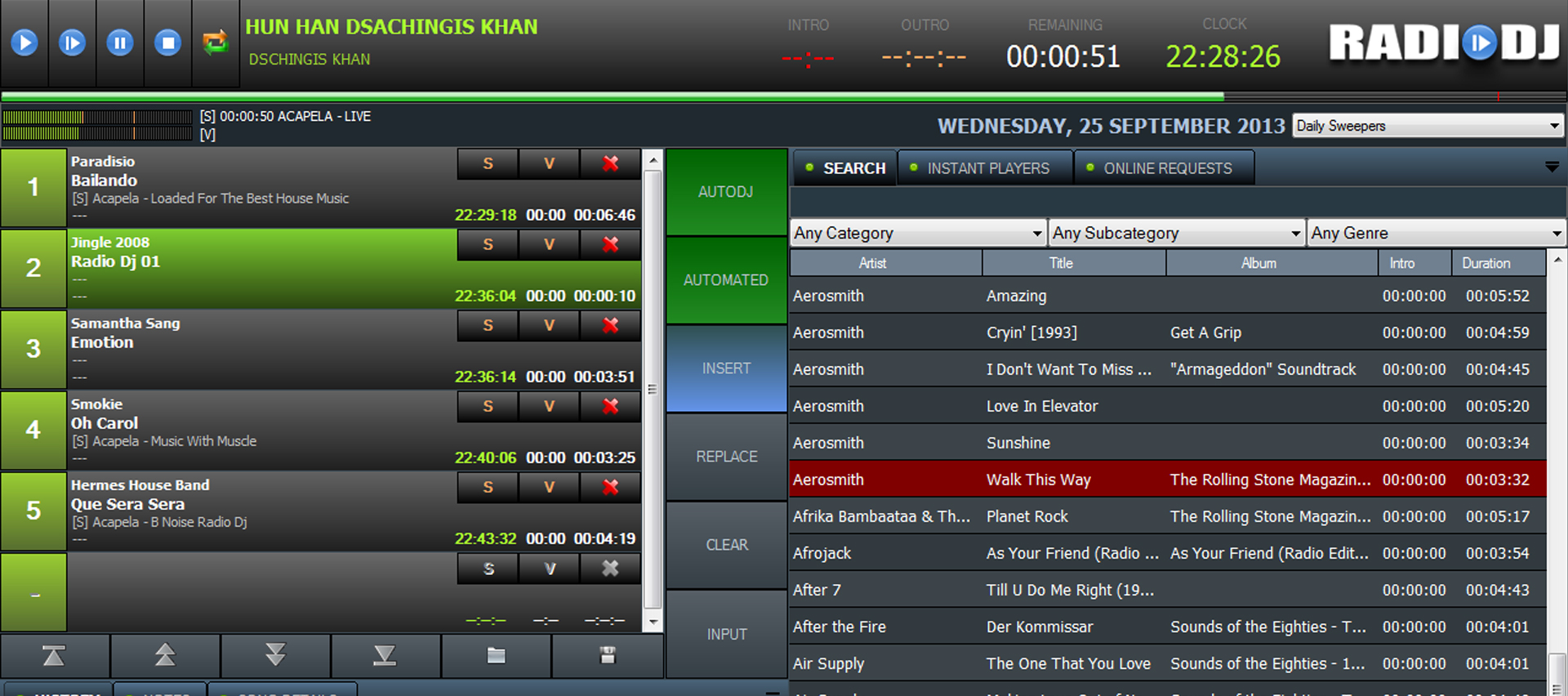
Task: Move selected track to top of playlist
Action: pos(54,655)
